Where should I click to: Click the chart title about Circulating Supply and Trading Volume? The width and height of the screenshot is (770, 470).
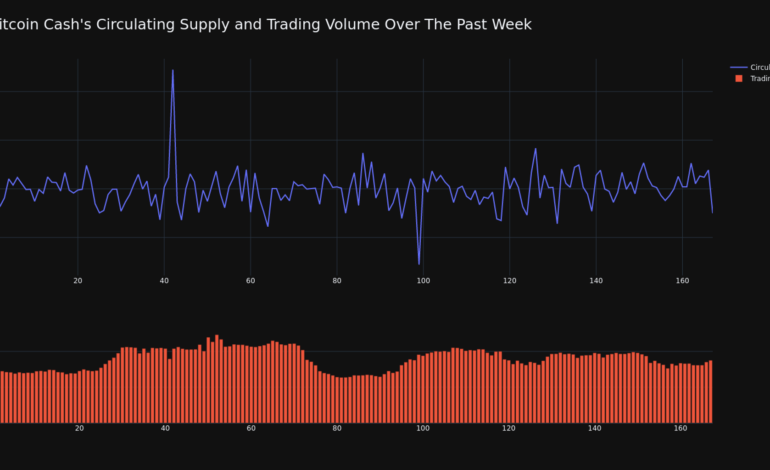pyautogui.click(x=265, y=25)
